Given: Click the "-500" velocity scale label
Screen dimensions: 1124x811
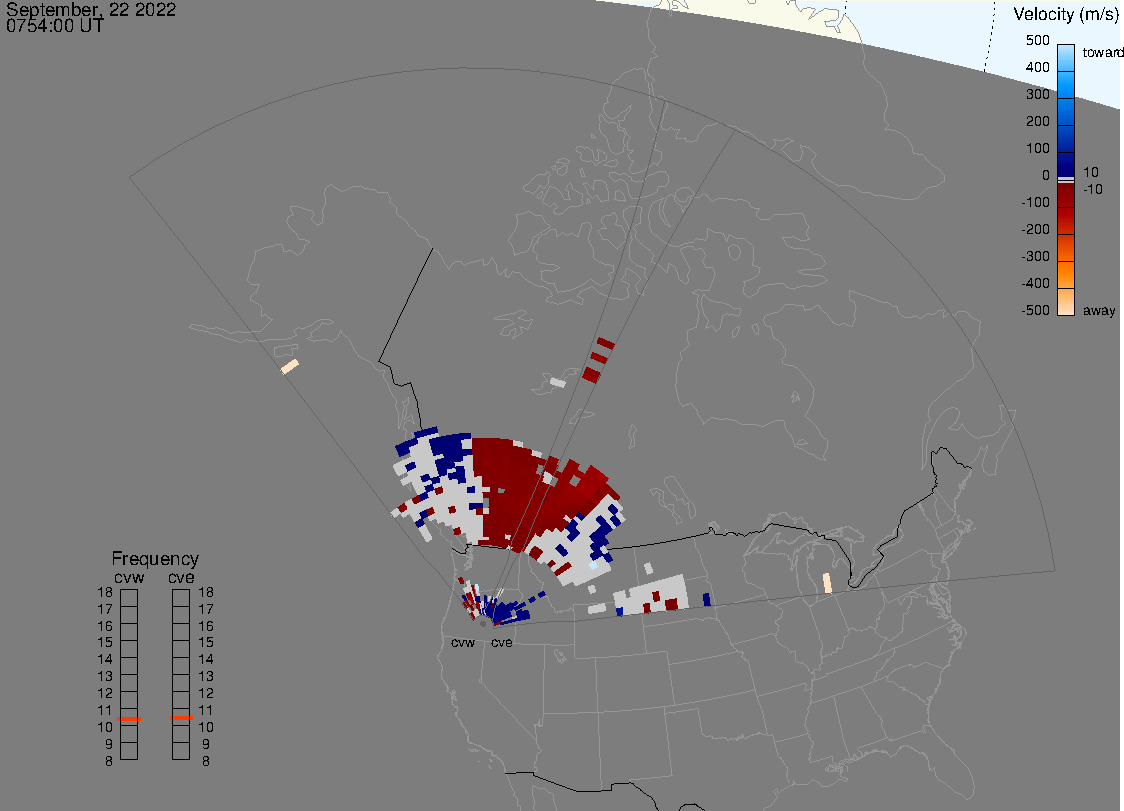Looking at the screenshot, I should tap(1035, 310).
